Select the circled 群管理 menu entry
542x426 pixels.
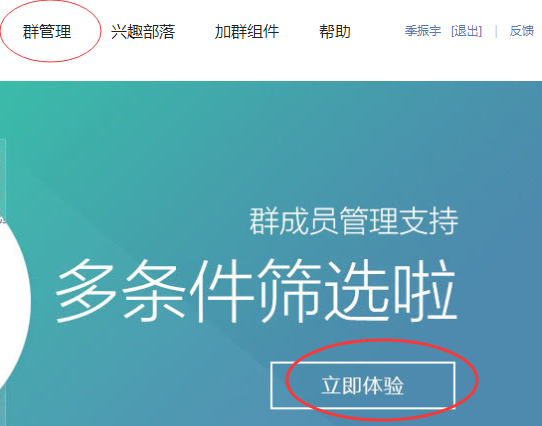point(47,31)
